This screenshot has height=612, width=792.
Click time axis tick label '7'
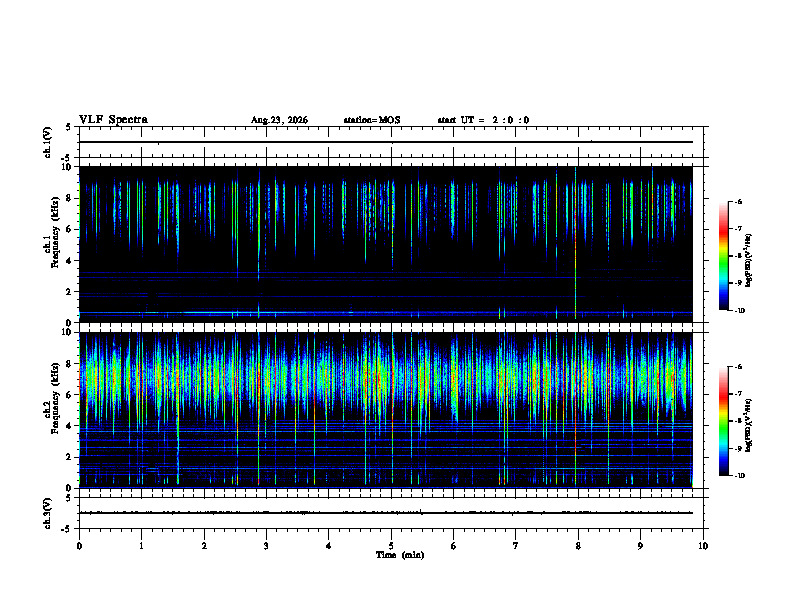[516, 546]
